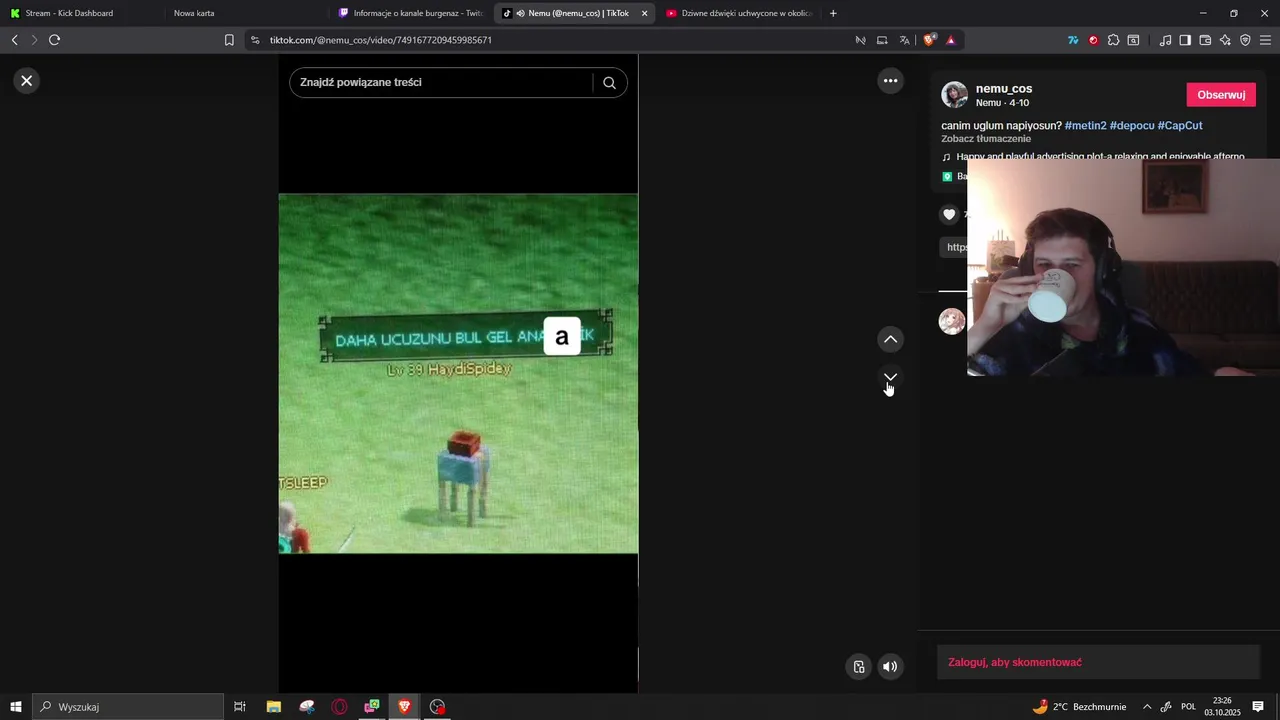
Task: Expand the hidden system tray icons
Action: [1147, 707]
